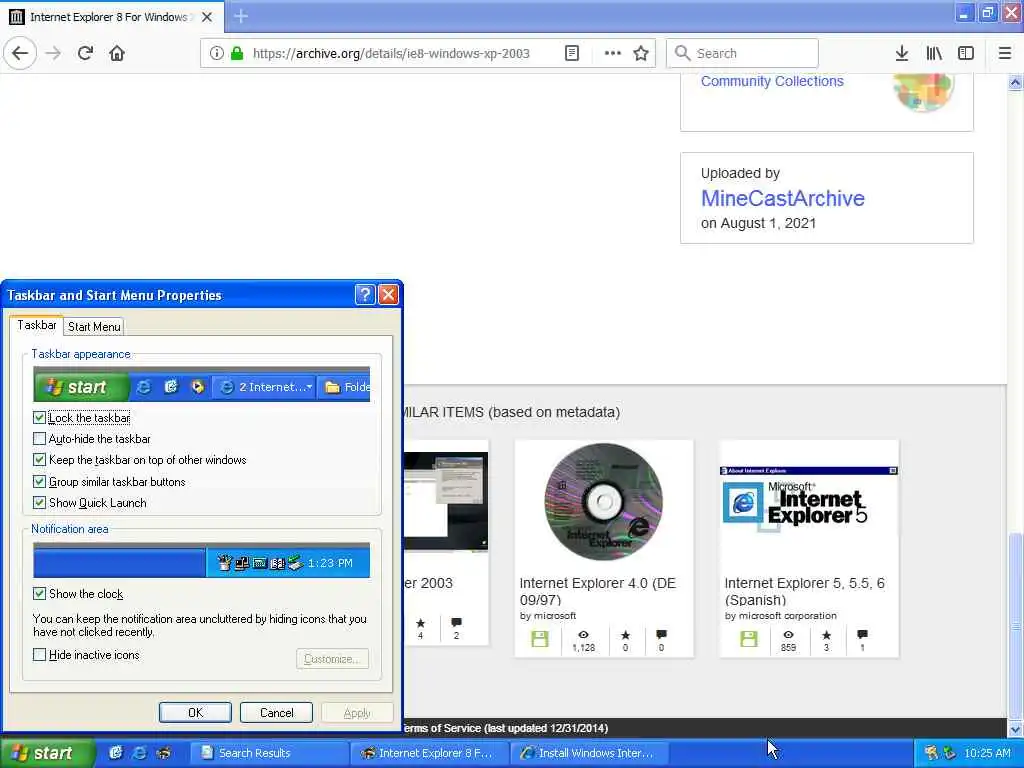The image size is (1024, 768).
Task: Open the Firefox home page icon
Action: click(x=117, y=54)
